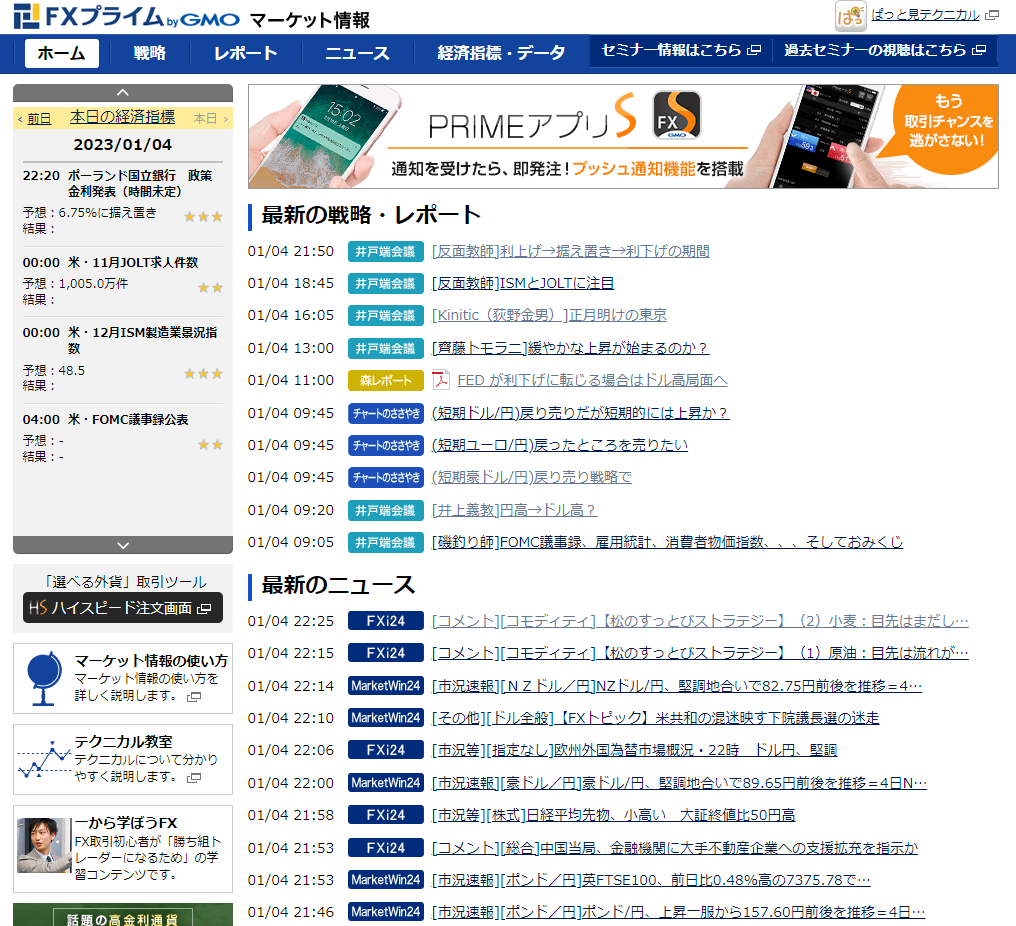The height and width of the screenshot is (926, 1016).
Task: Open [磯釣り師]FOMC議事録 report
Action: (667, 542)
